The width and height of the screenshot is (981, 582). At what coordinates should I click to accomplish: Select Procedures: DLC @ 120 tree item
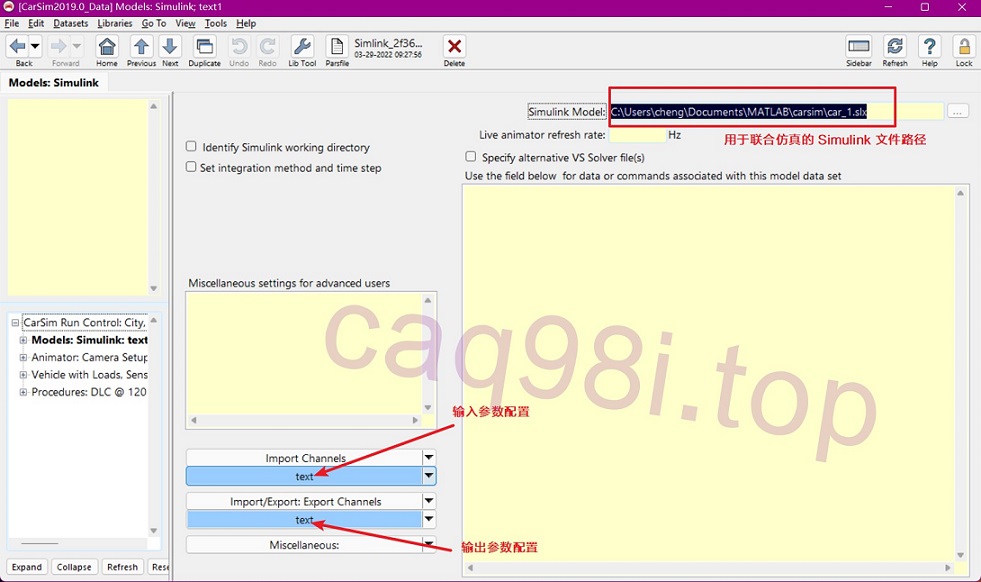89,392
